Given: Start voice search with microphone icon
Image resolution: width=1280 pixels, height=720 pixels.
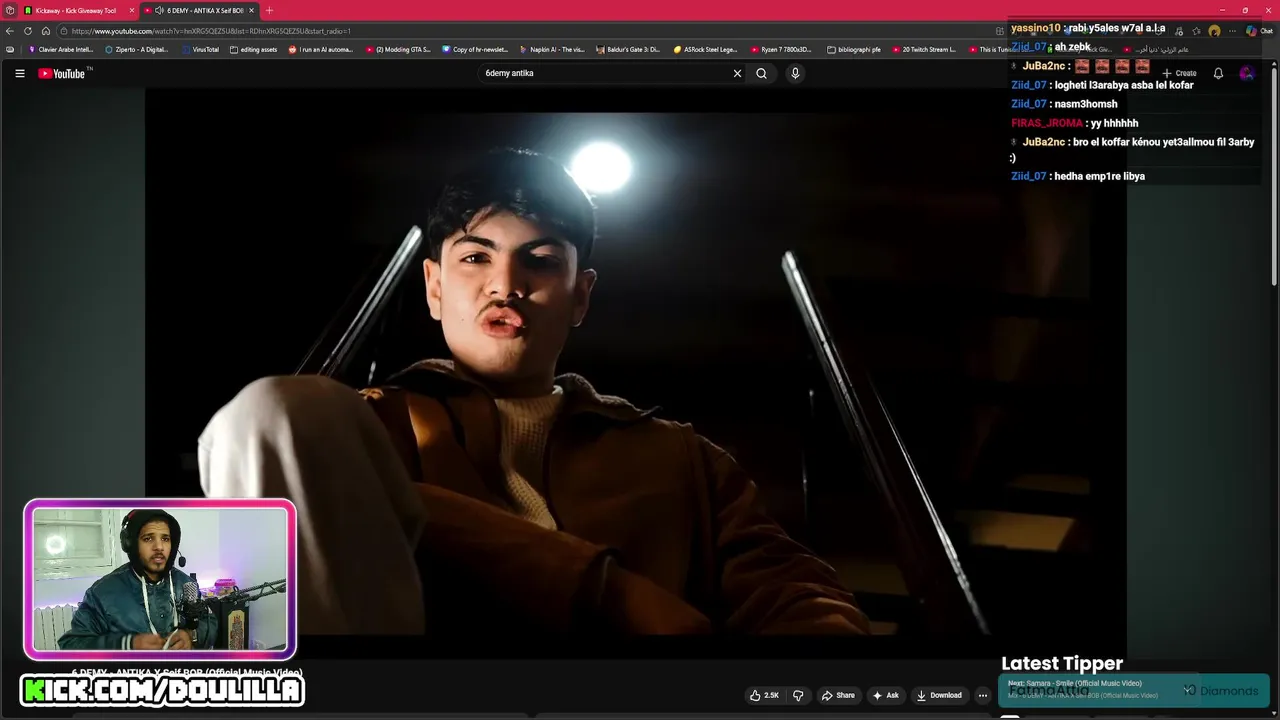Looking at the screenshot, I should (x=795, y=73).
